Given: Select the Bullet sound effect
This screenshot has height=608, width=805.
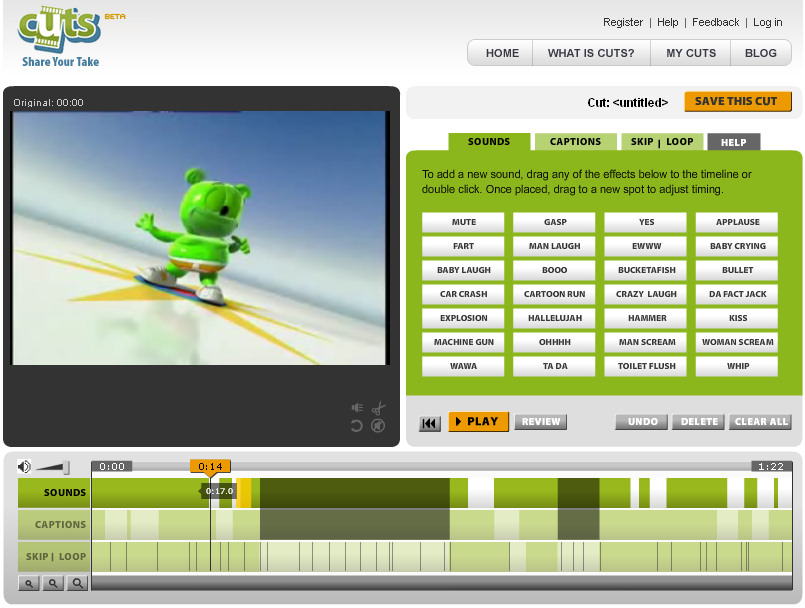Looking at the screenshot, I should point(737,270).
